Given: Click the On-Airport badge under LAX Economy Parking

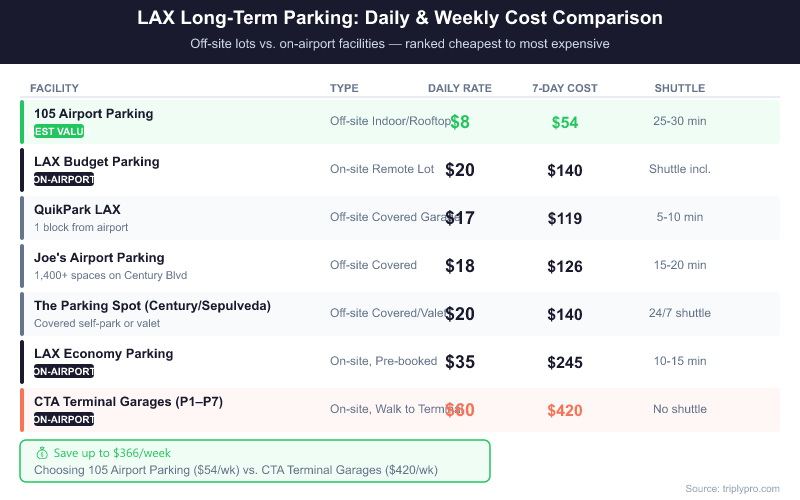Looking at the screenshot, I should [64, 371].
